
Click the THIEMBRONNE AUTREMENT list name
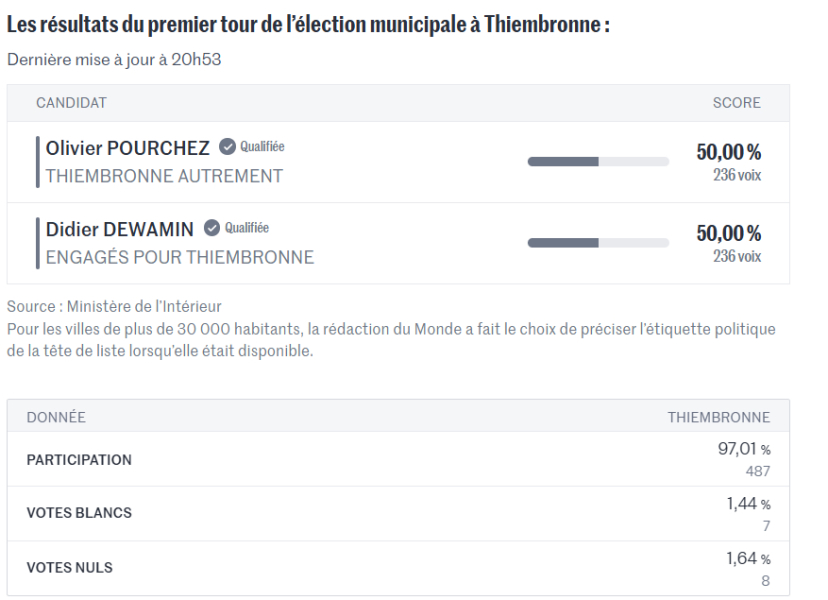tap(165, 176)
